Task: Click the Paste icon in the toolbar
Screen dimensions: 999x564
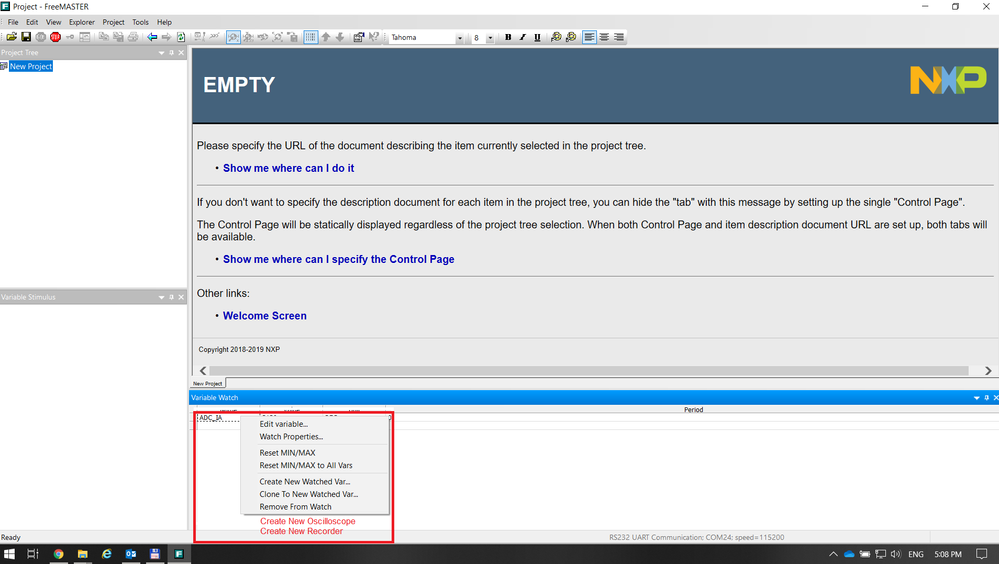Action: coord(118,37)
